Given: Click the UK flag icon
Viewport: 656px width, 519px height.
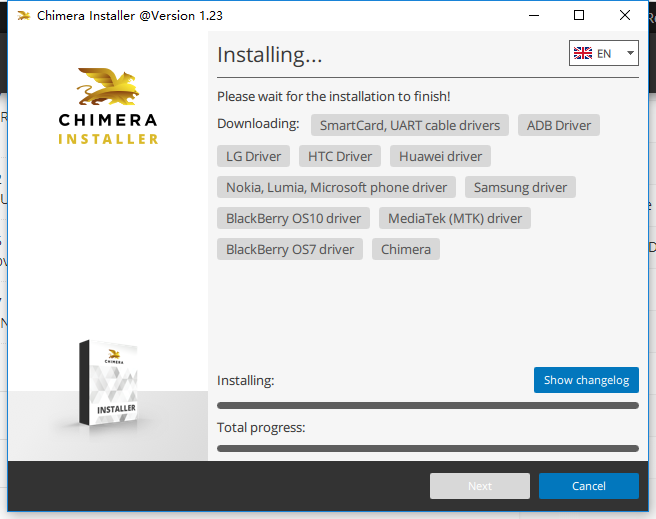Looking at the screenshot, I should coord(583,53).
